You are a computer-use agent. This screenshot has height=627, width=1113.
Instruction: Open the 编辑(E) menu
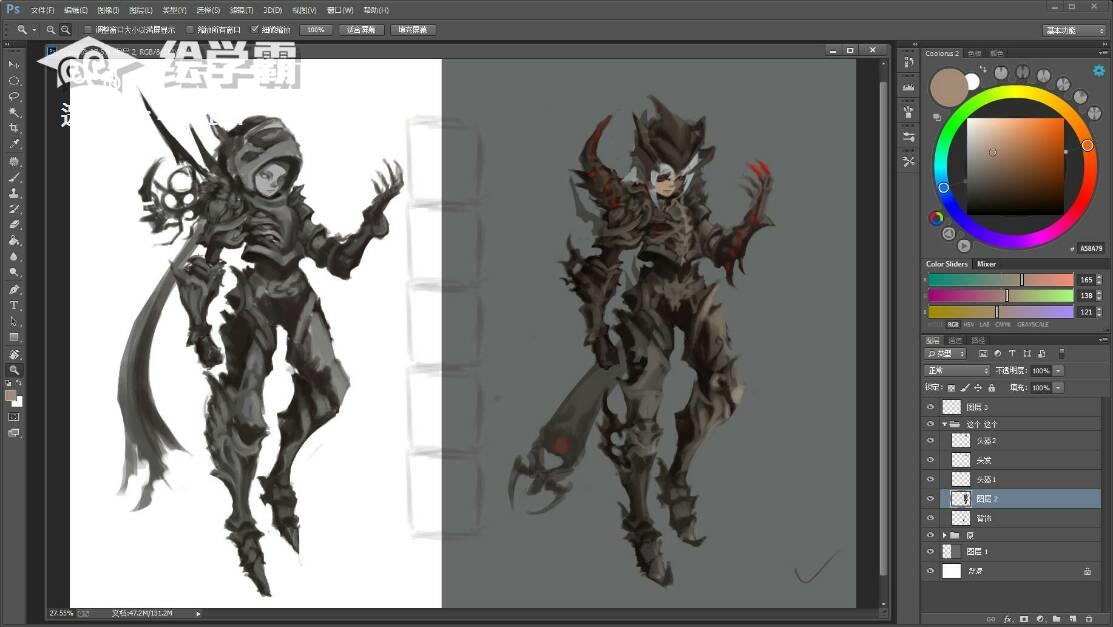[75, 10]
